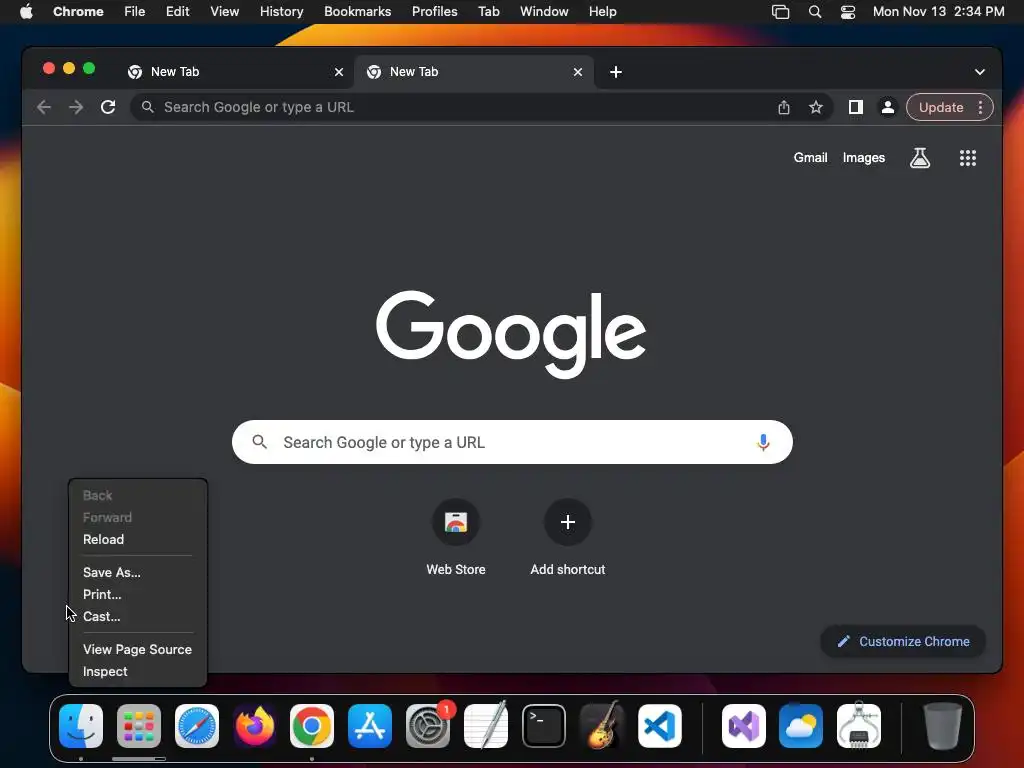The width and height of the screenshot is (1024, 768).
Task: Close the second New Tab
Action: (x=578, y=72)
